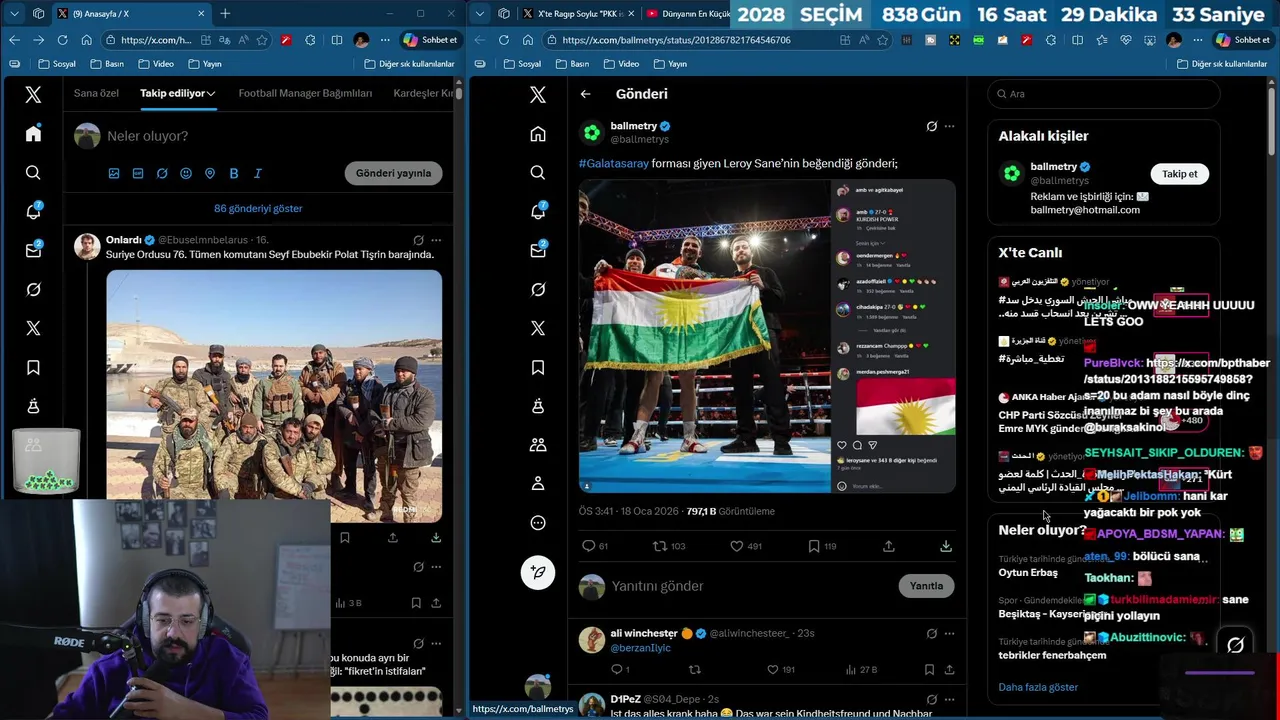Viewport: 1280px width, 720px height.
Task: Click Gönderi yayınla button
Action: pyautogui.click(x=393, y=173)
